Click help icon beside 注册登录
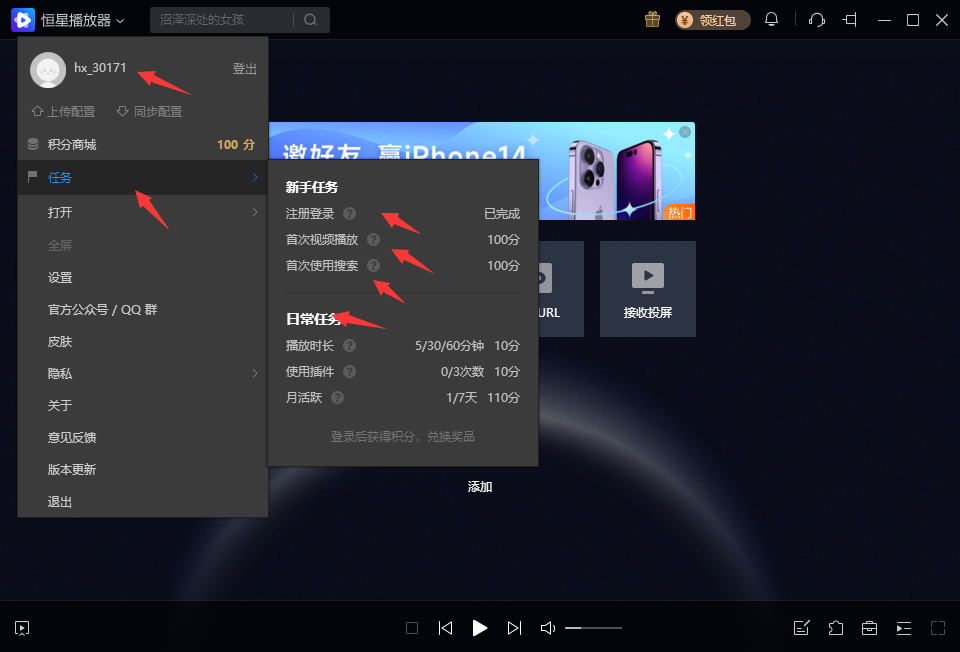960x652 pixels. [350, 214]
